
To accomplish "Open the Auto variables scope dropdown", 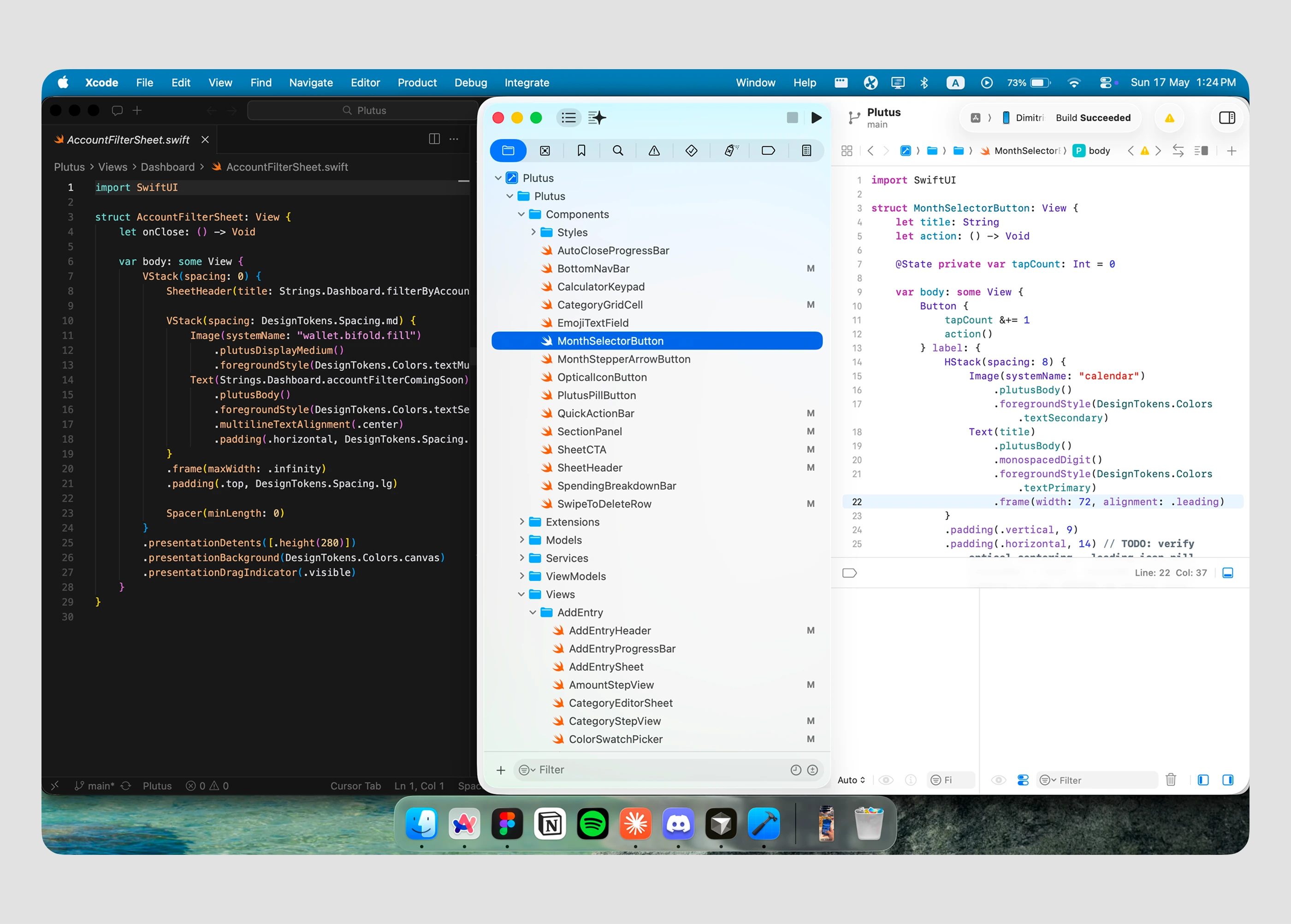I will (851, 780).
